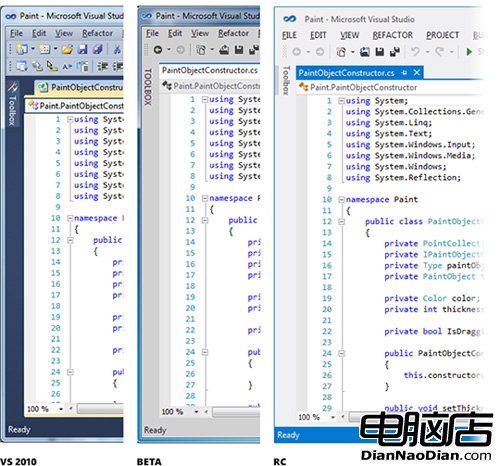Click the Cut scissors icon in VS 2010

(x=117, y=50)
